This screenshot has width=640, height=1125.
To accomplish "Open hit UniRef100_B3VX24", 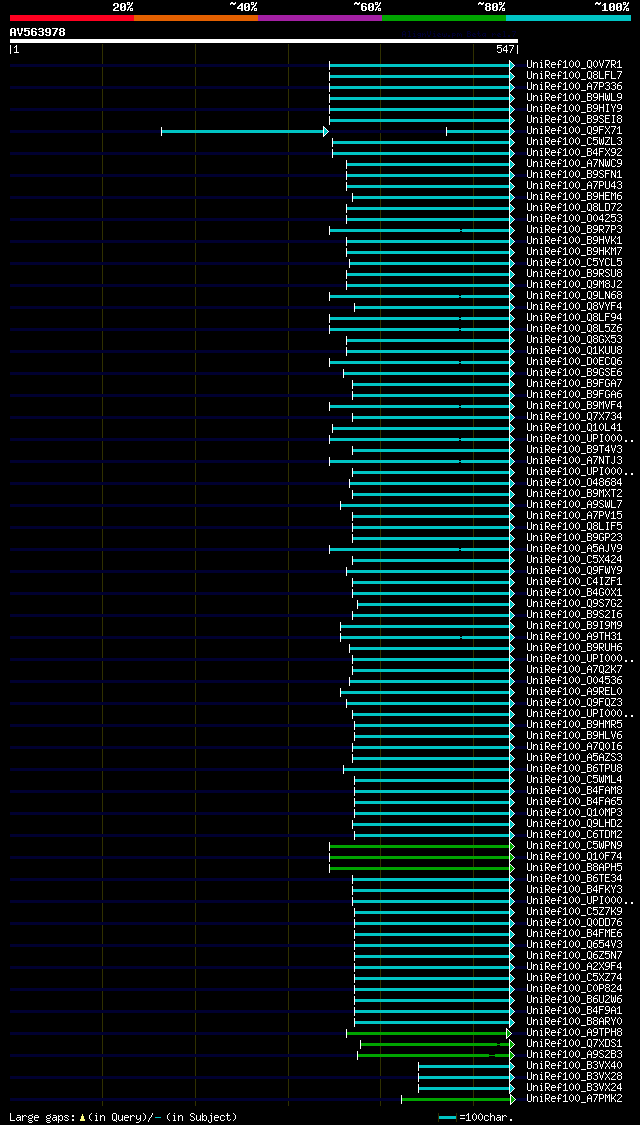I will [x=574, y=1088].
